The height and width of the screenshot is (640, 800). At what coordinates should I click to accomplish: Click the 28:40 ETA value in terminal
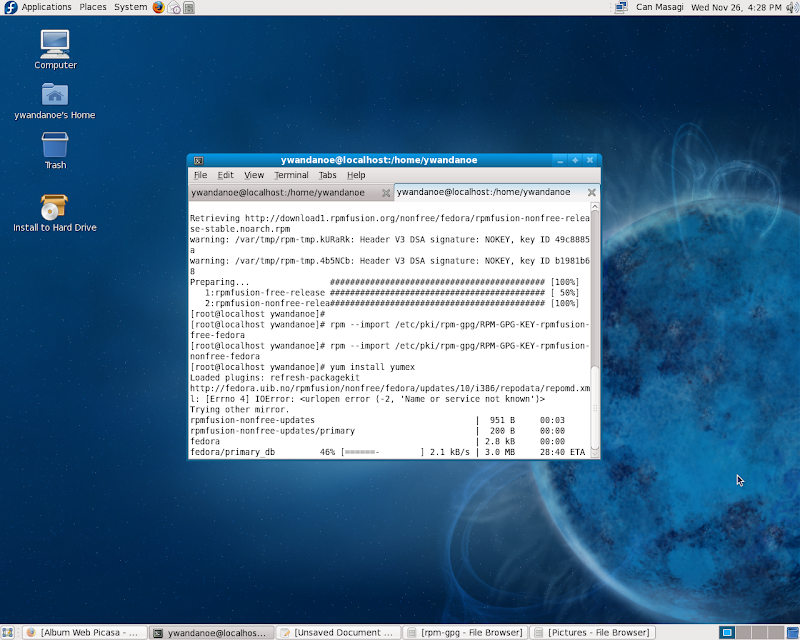pyautogui.click(x=562, y=452)
